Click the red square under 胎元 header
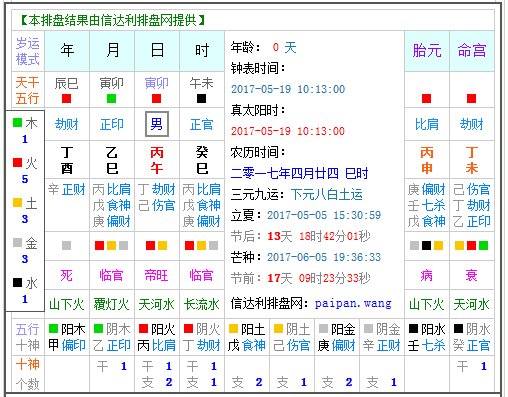The image size is (508, 397). [x=426, y=98]
